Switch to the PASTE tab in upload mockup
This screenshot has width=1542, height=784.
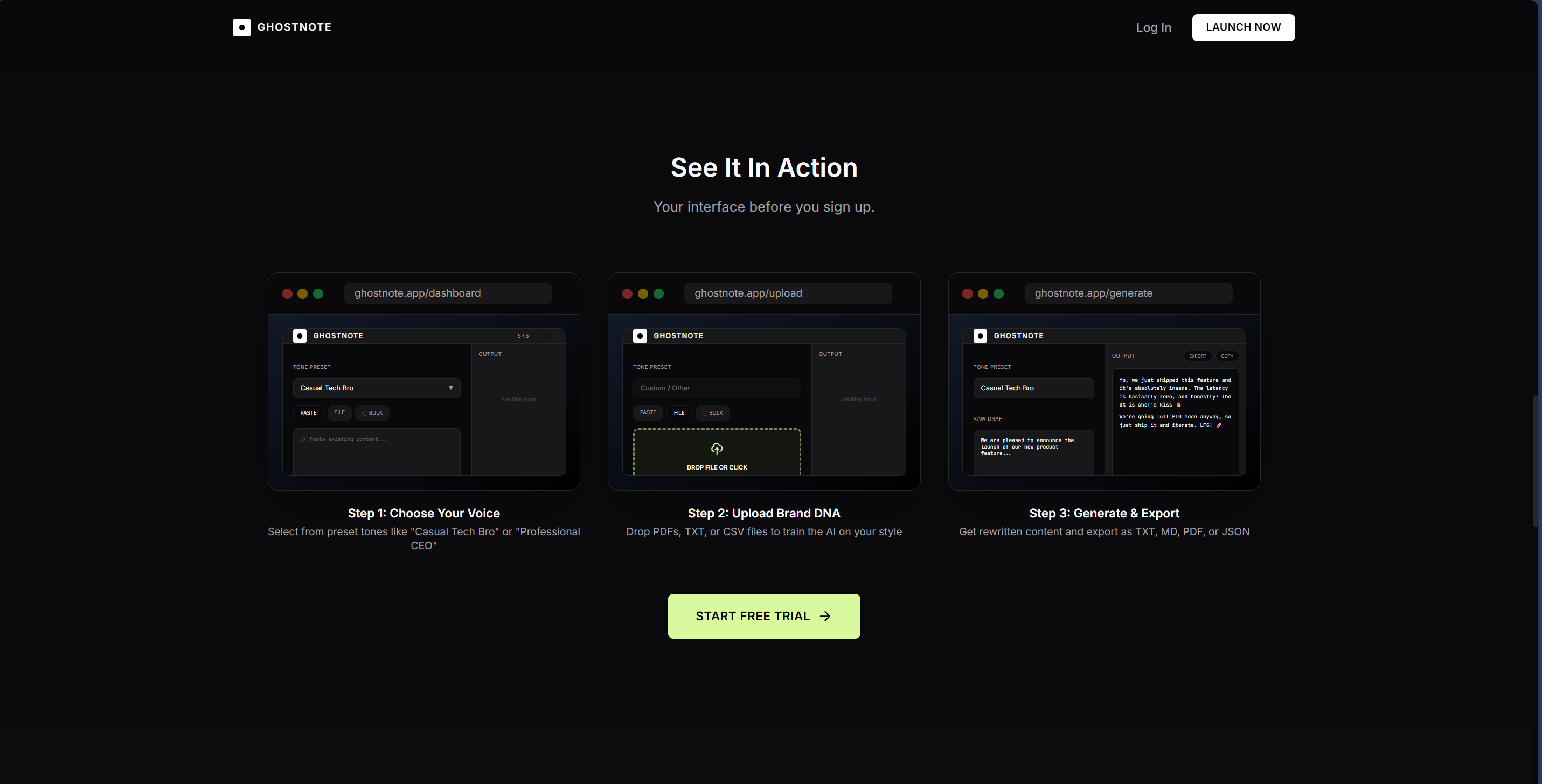click(647, 412)
